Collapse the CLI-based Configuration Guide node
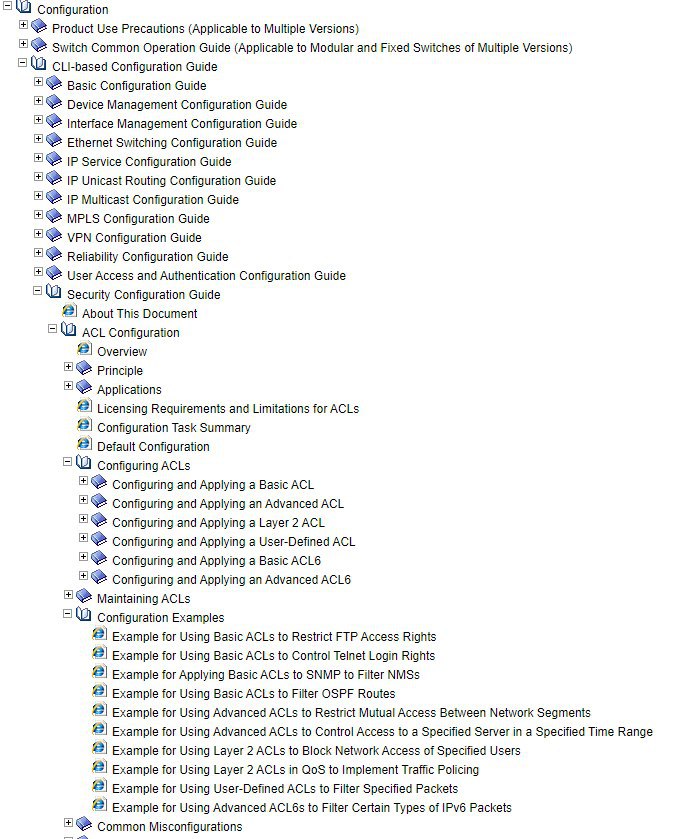 click(22, 63)
